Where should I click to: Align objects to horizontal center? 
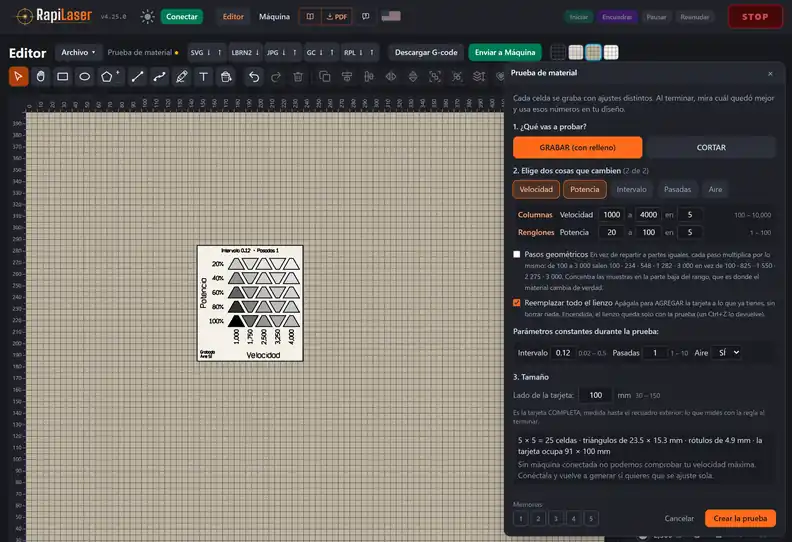[x=346, y=77]
